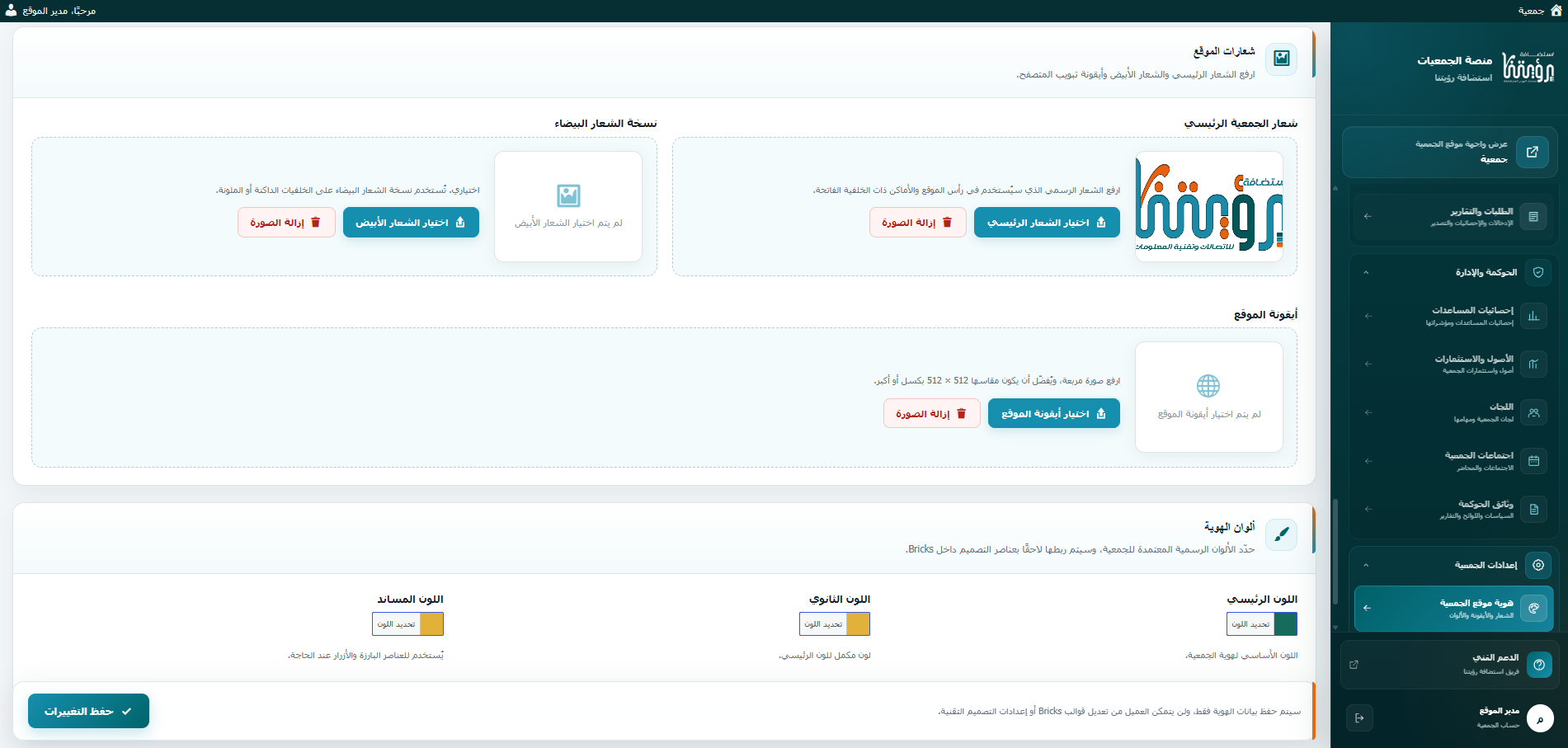Screen dimensions: 1568x748
Task: Remove the main logo image
Action: pos(917,223)
